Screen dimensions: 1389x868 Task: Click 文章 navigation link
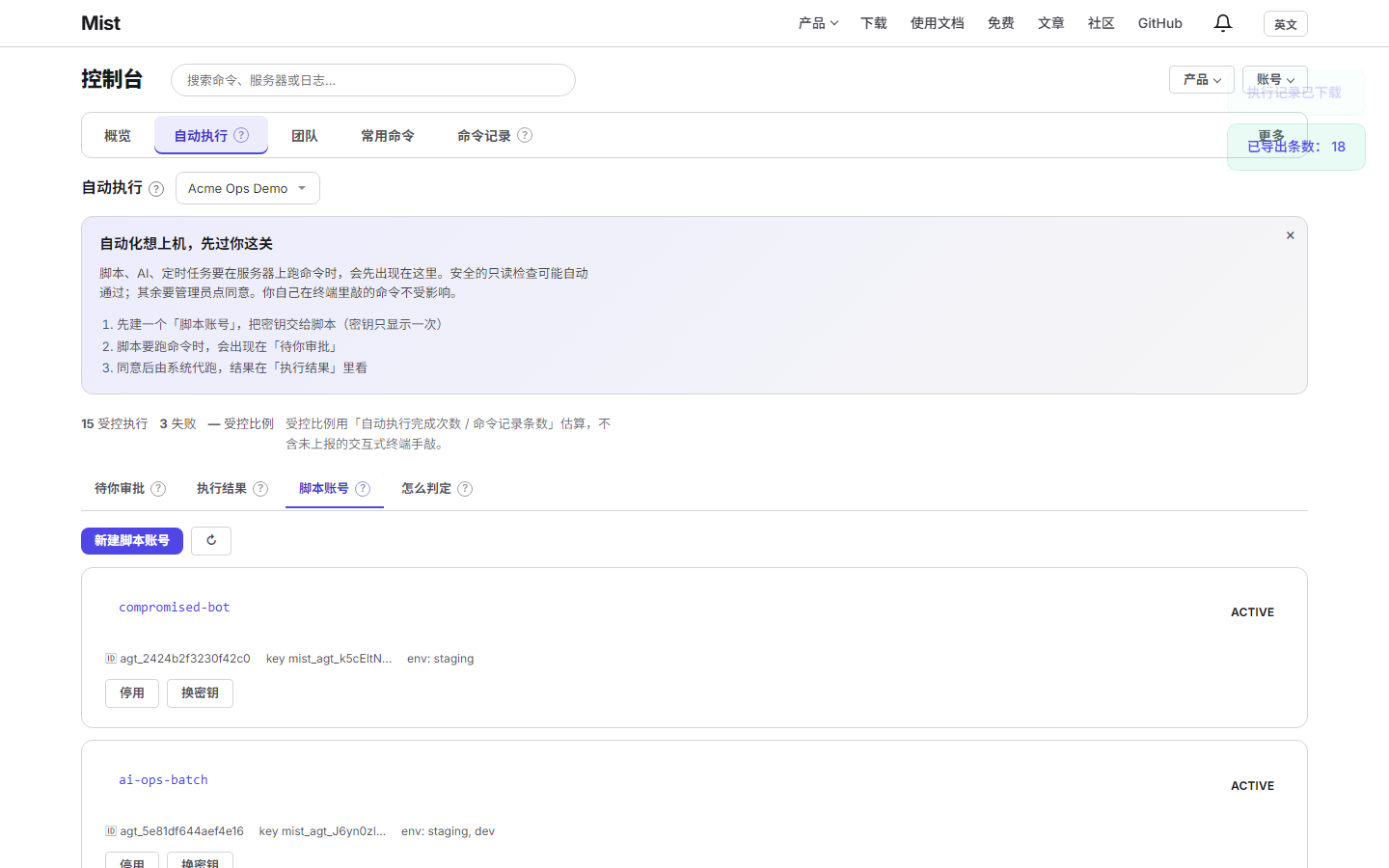pyautogui.click(x=1051, y=23)
